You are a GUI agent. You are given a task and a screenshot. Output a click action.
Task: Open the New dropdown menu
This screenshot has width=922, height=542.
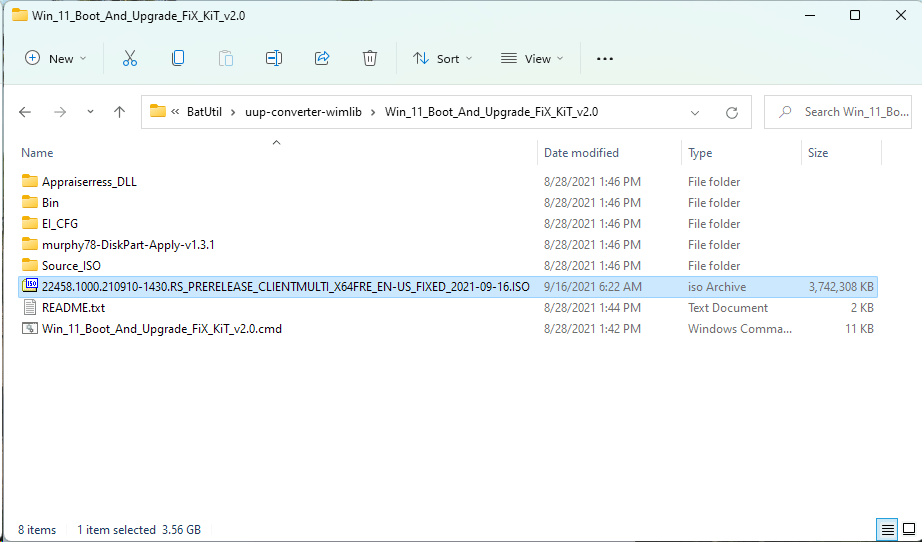click(x=55, y=59)
